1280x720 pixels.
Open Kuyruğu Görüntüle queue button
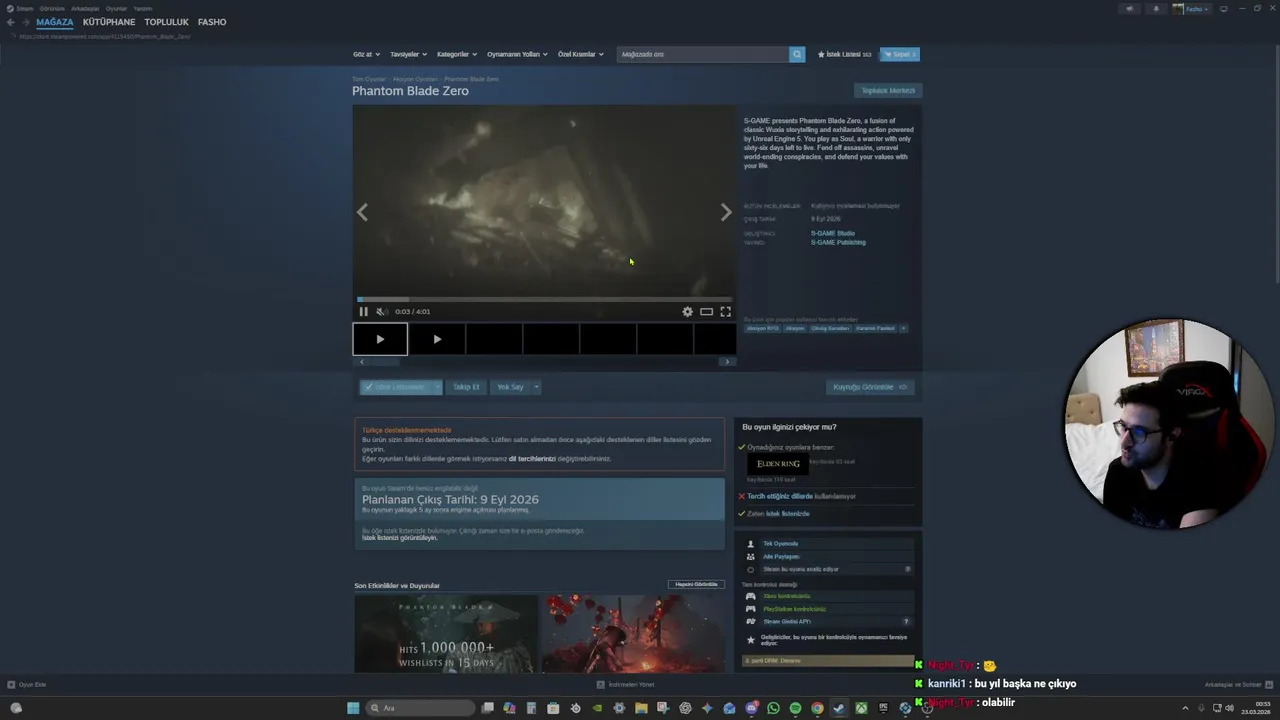tap(870, 387)
